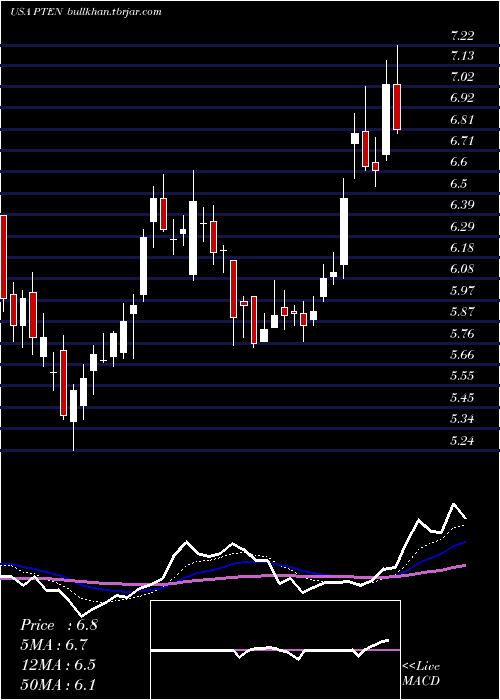Click the 6.29 price axis label
This screenshot has height=700, width=500.
pos(462,227)
